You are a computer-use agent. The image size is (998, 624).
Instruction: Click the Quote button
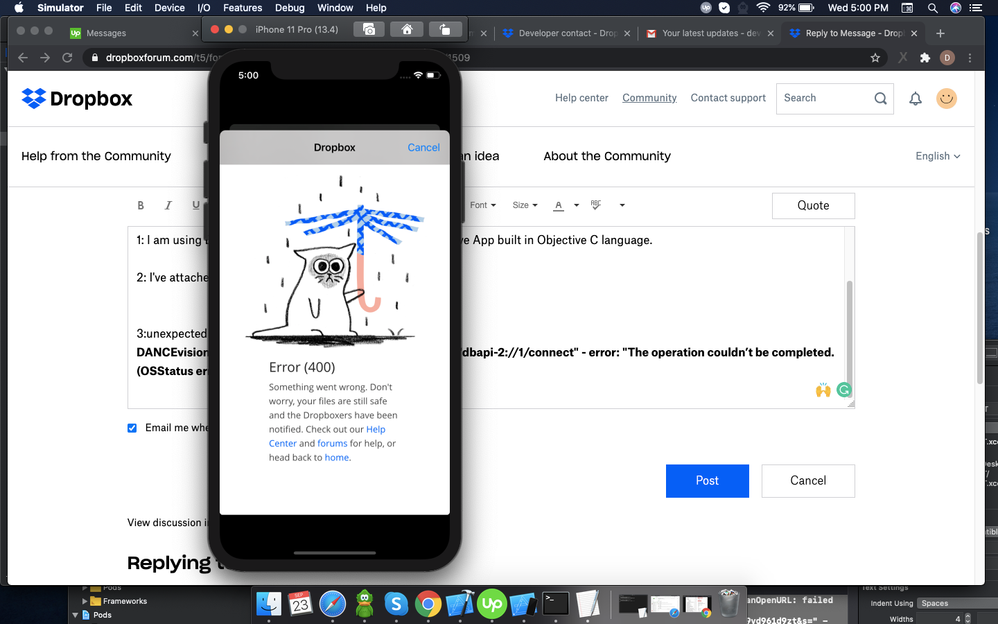pos(813,206)
